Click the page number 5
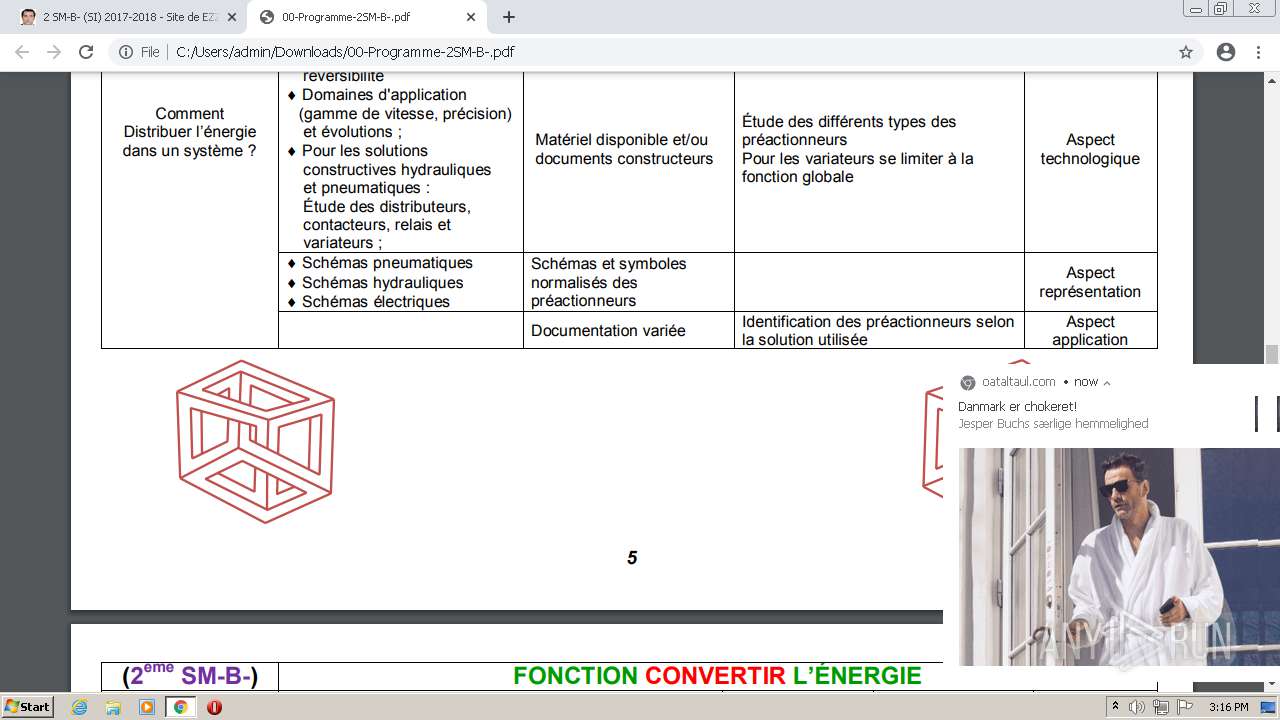Screen dimensions: 1280x720 632,558
